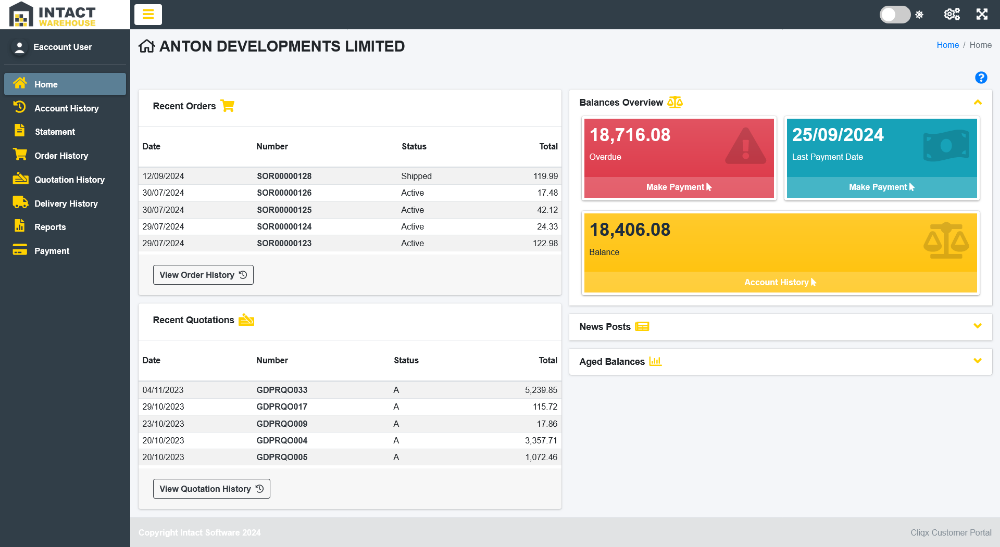This screenshot has width=1000, height=547.
Task: Click the Recent Quotations icon
Action: [x=246, y=320]
